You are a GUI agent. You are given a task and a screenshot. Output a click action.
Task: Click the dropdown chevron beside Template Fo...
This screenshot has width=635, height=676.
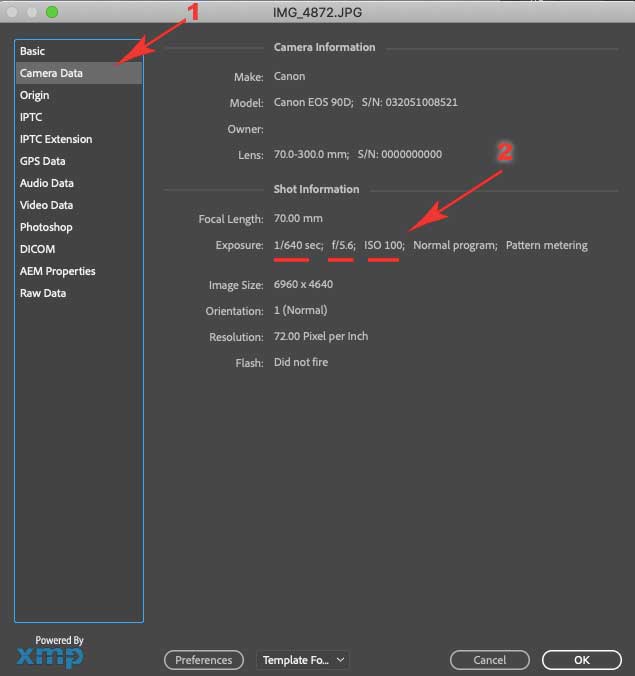[340, 660]
